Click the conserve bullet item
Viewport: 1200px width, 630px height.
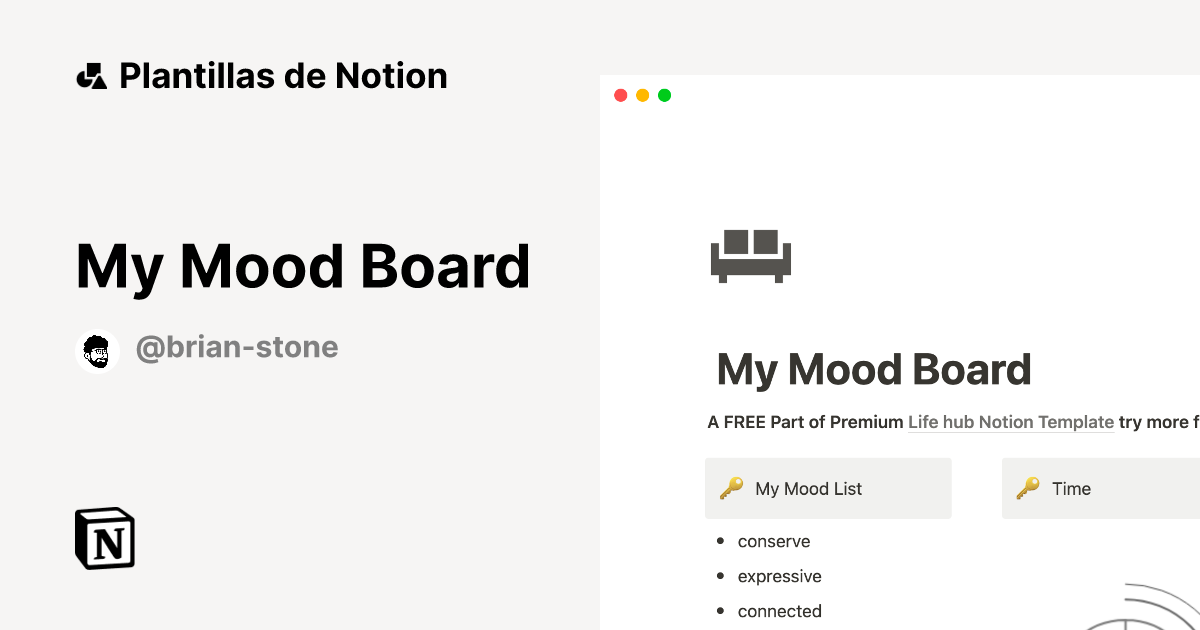tap(773, 541)
